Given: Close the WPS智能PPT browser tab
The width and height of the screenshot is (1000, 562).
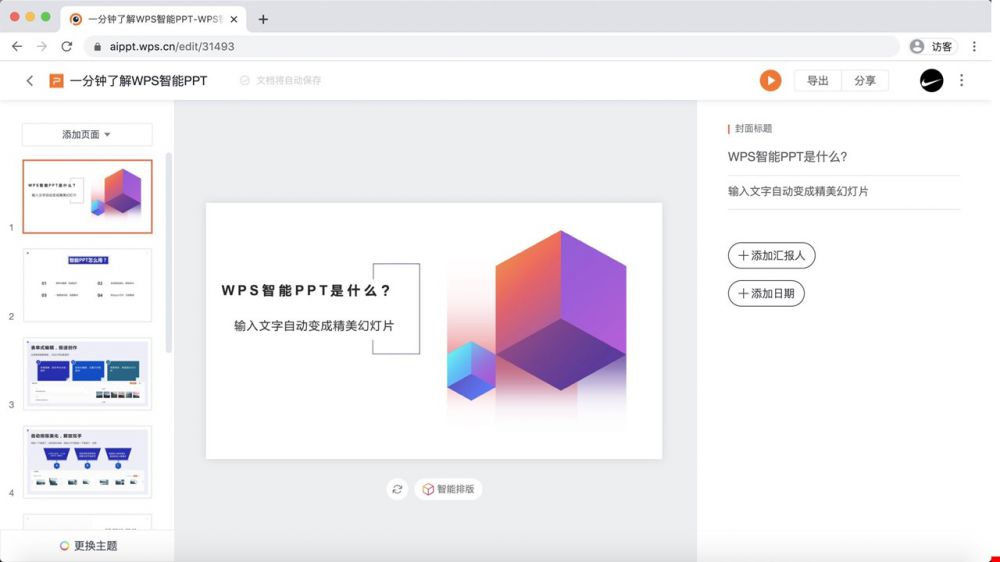Looking at the screenshot, I should 233,19.
